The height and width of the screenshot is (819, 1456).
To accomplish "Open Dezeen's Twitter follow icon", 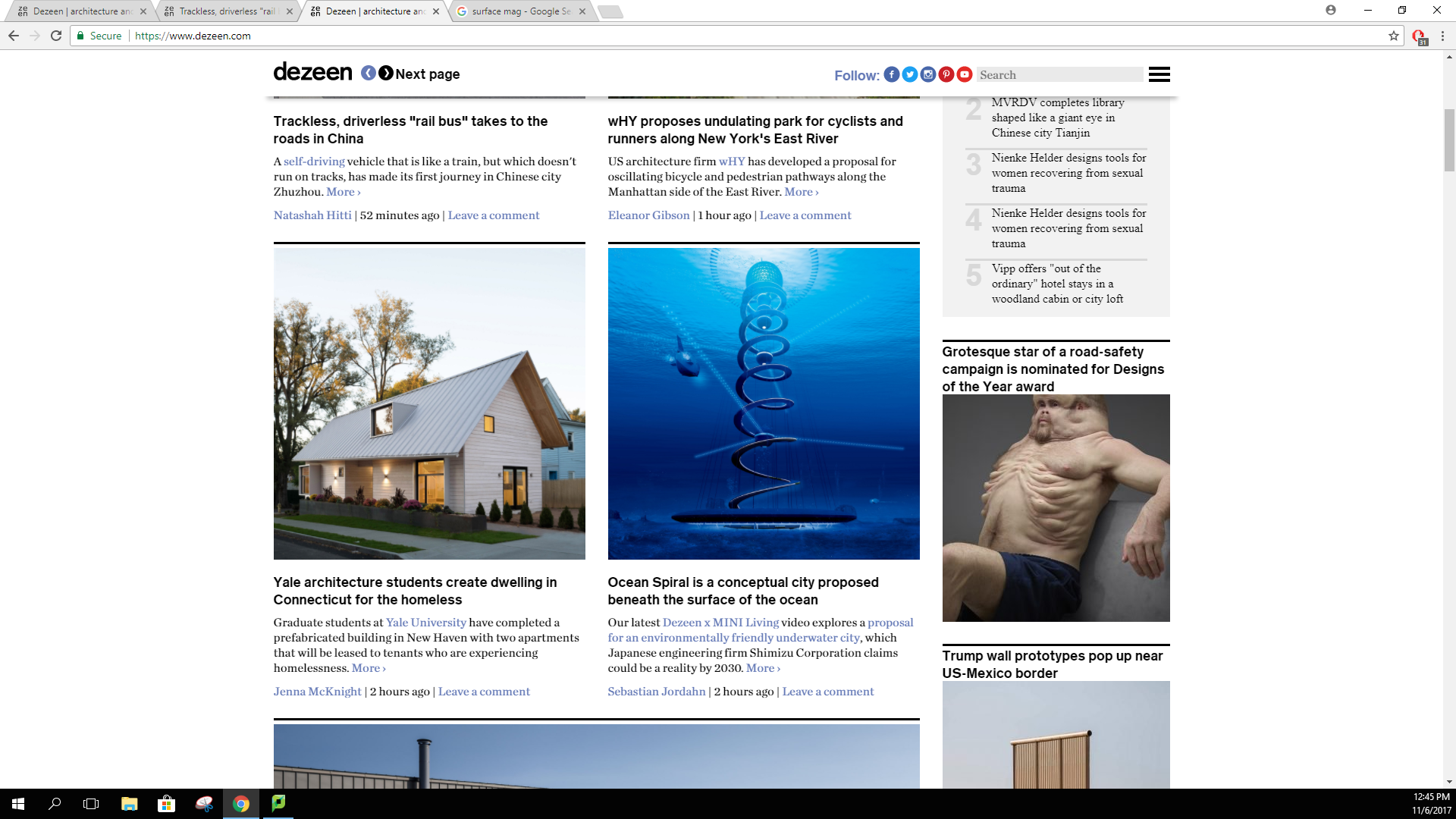I will pyautogui.click(x=910, y=74).
